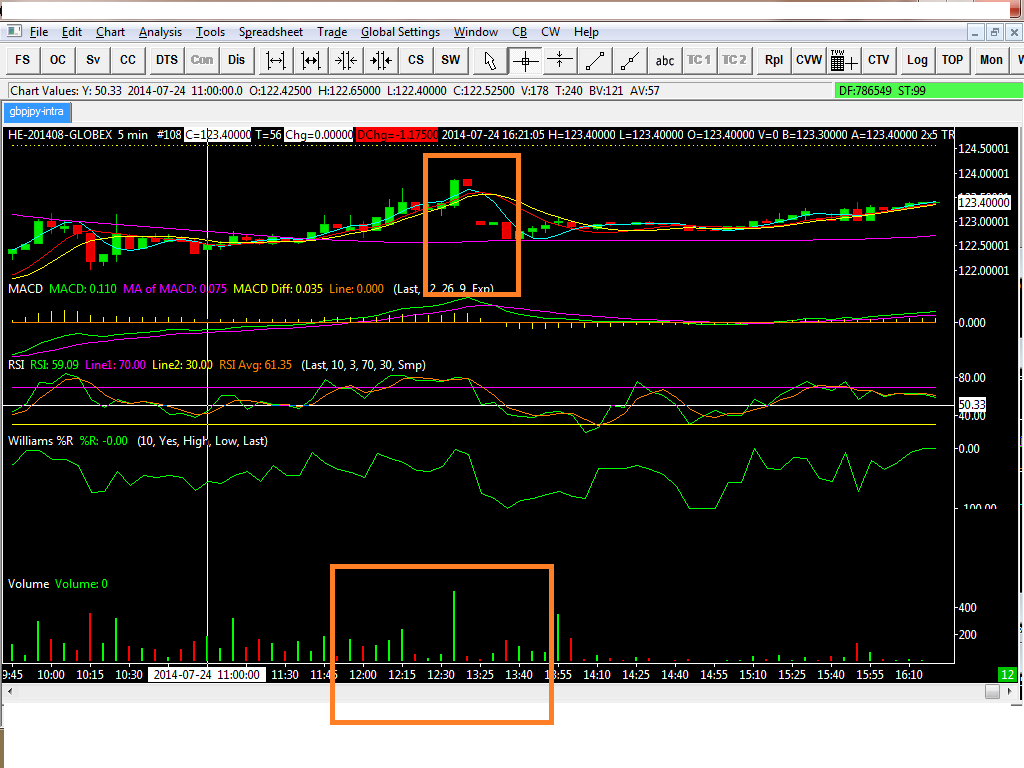Click the Volume study label
This screenshot has height=768, width=1024.
point(28,584)
